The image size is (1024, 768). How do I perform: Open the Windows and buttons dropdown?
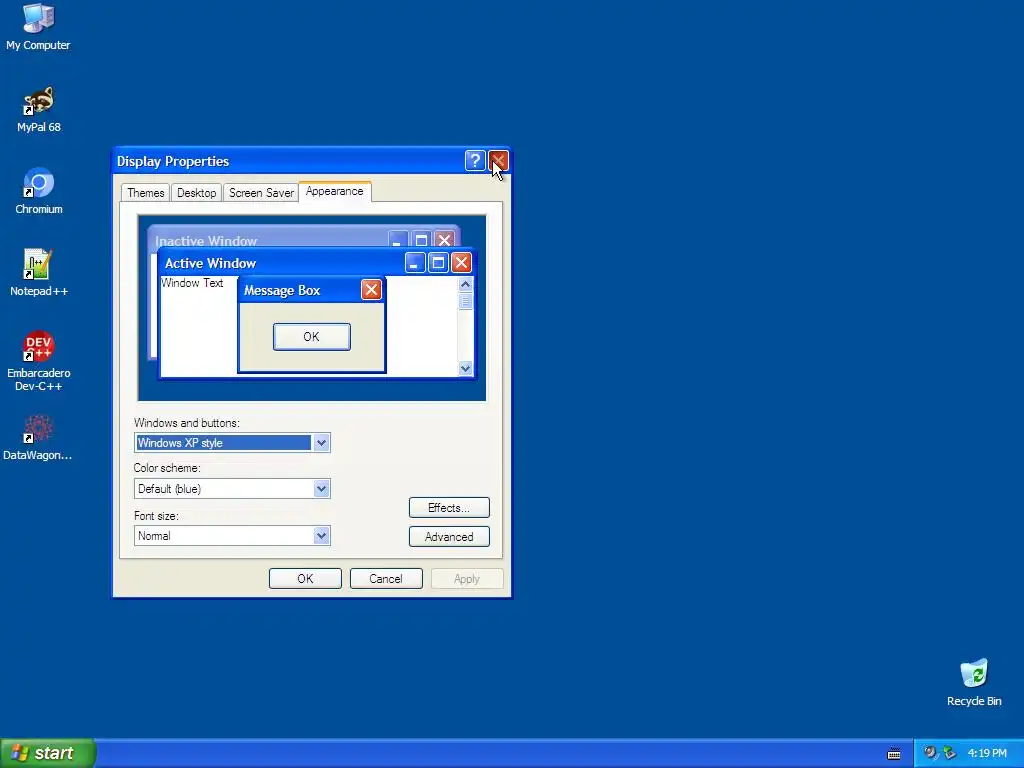pyautogui.click(x=321, y=443)
